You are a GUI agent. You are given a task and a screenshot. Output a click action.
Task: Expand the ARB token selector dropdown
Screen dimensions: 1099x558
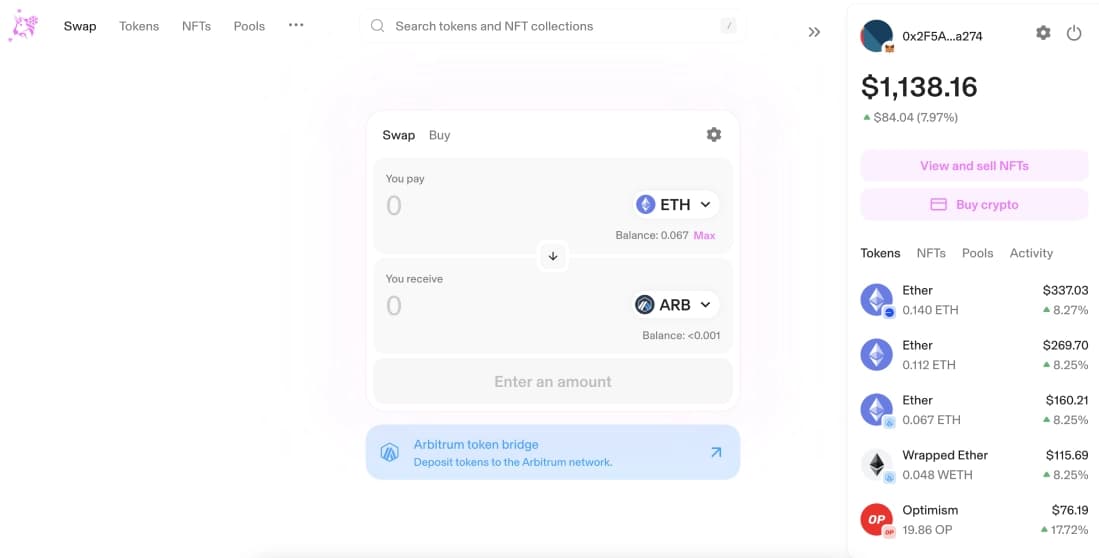click(x=676, y=305)
